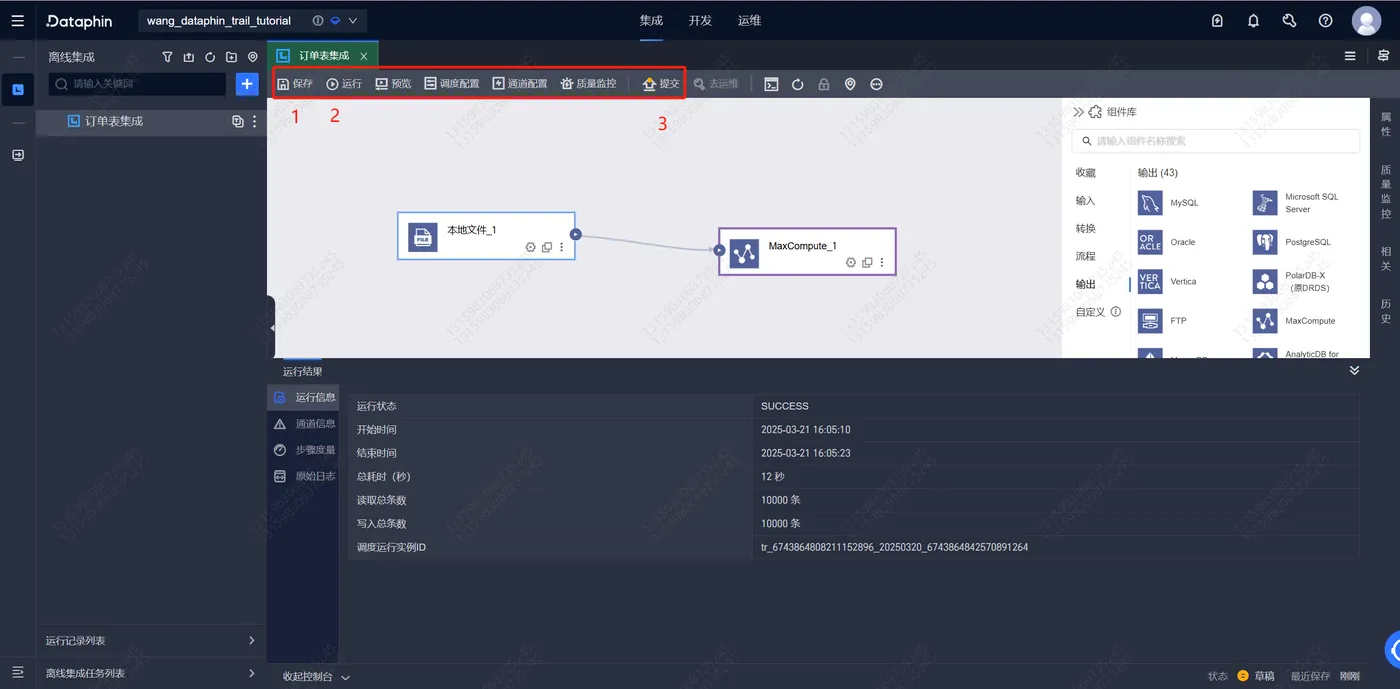The width and height of the screenshot is (1400, 689).
Task: Select 流程 category in component library
Action: [1086, 257]
